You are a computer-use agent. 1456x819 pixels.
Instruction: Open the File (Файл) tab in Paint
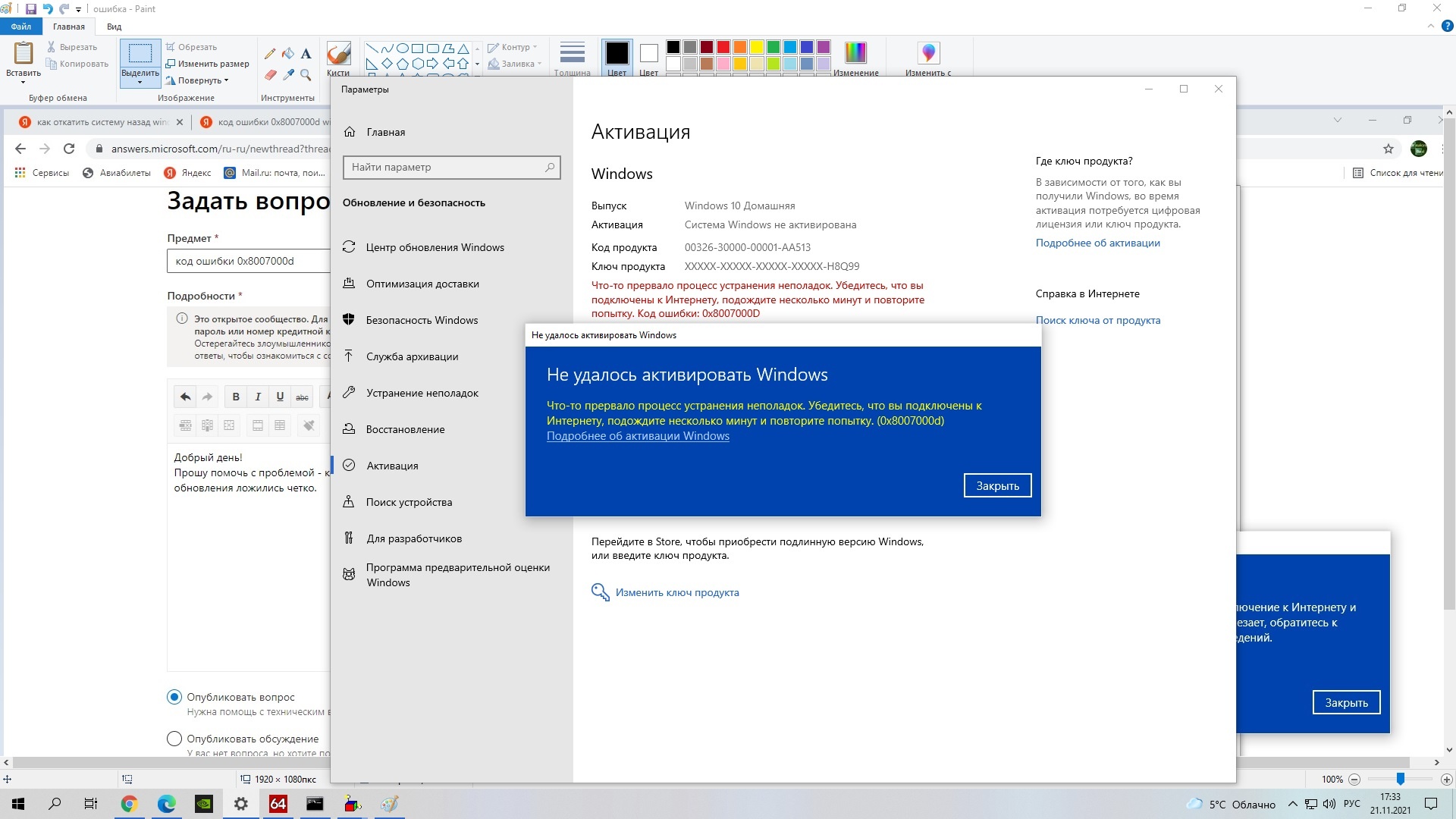point(21,27)
